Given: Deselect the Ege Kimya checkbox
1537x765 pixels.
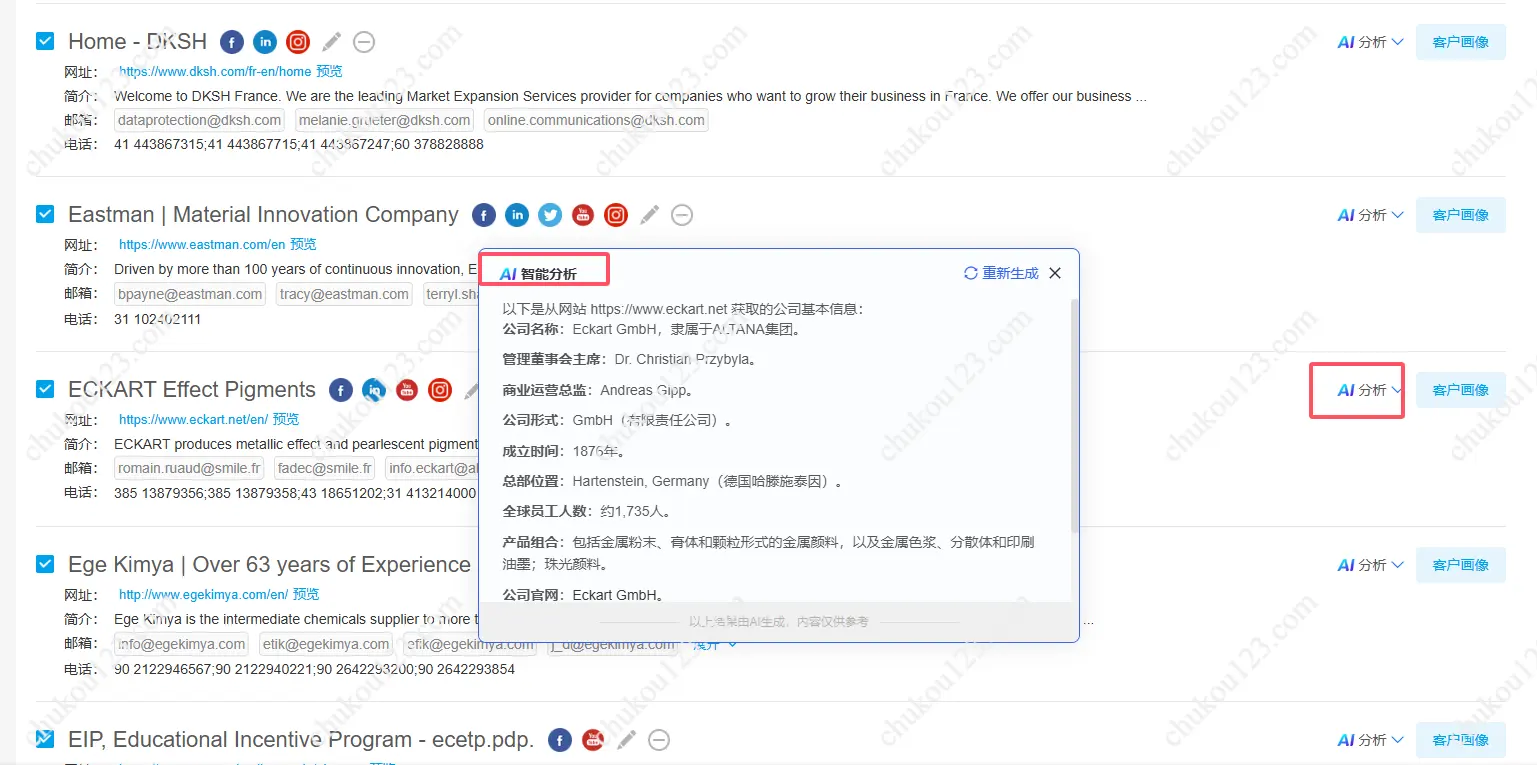Looking at the screenshot, I should 45,564.
